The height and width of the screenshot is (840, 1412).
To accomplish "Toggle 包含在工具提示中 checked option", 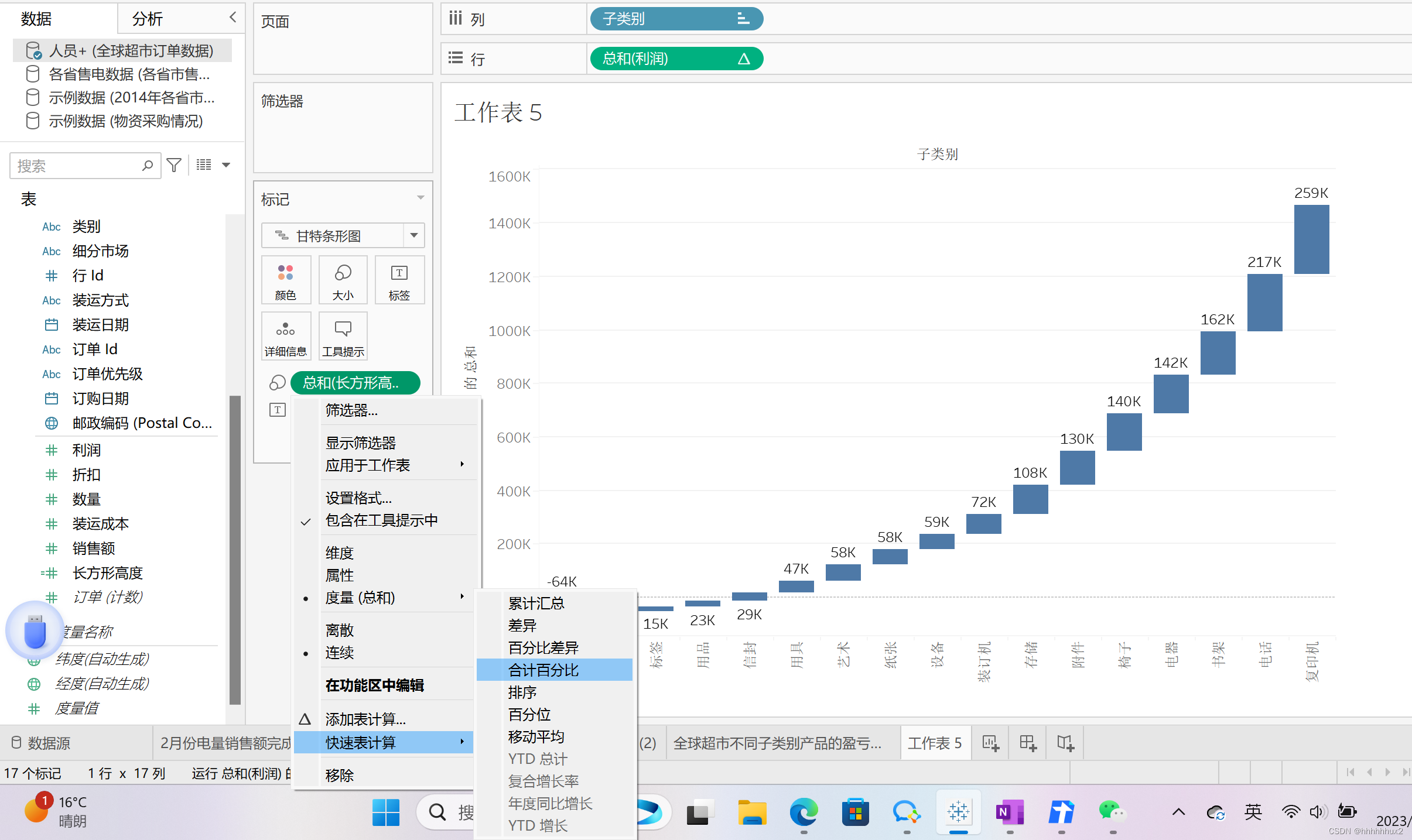I will pyautogui.click(x=381, y=520).
